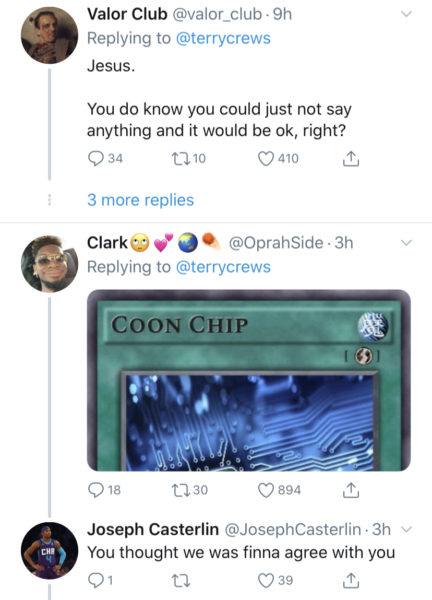Open @terrycrews mention in Valor Club's reply
The width and height of the screenshot is (432, 600).
pos(223,38)
